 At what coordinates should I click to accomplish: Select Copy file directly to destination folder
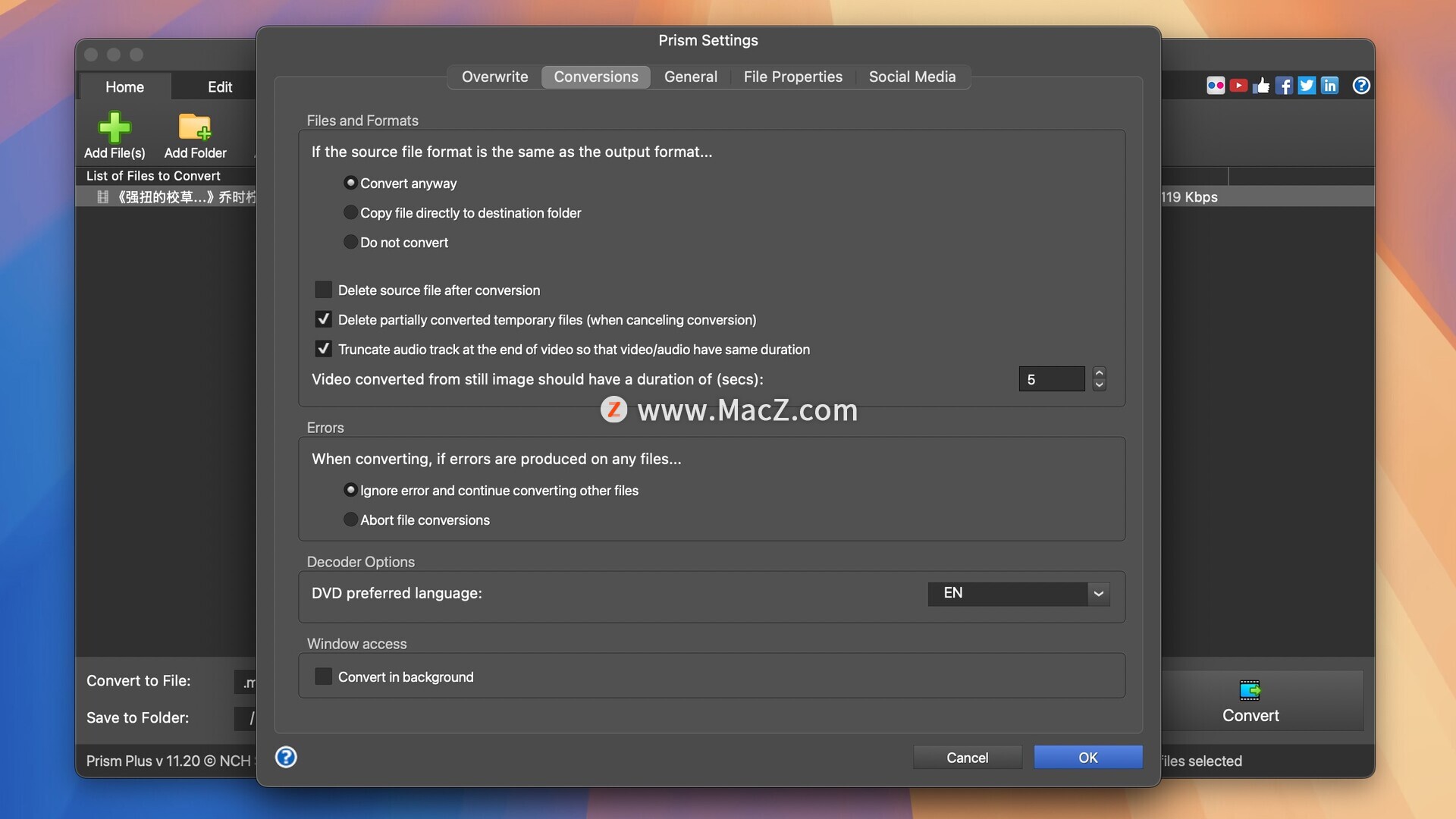point(350,212)
